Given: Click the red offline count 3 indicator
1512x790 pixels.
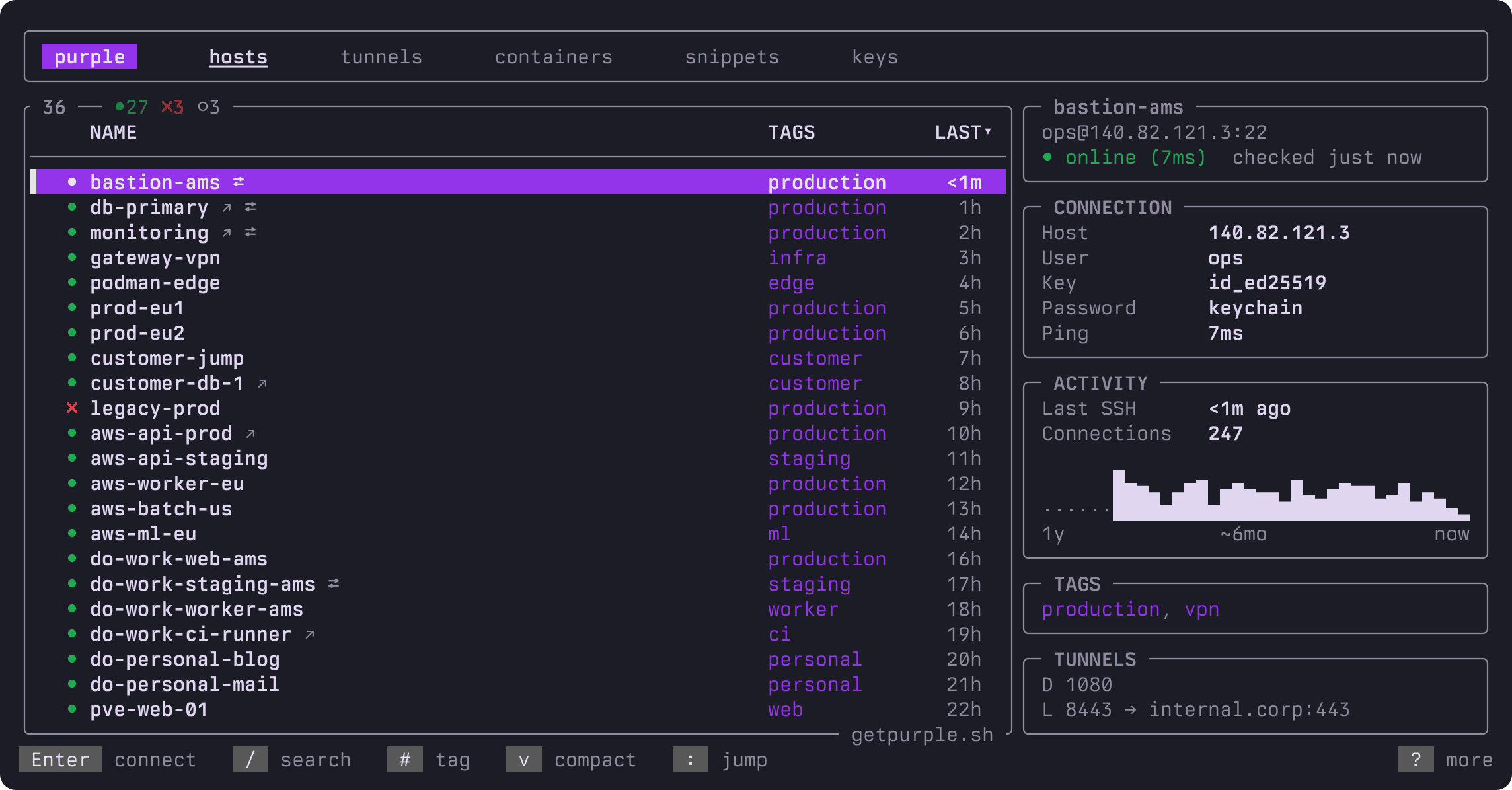Looking at the screenshot, I should pos(172,106).
